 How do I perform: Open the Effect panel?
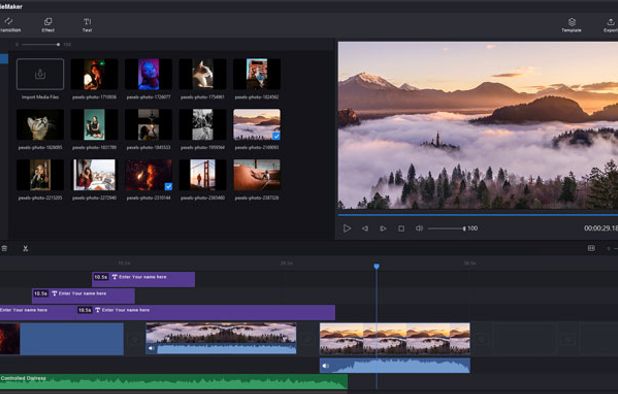coord(48,24)
